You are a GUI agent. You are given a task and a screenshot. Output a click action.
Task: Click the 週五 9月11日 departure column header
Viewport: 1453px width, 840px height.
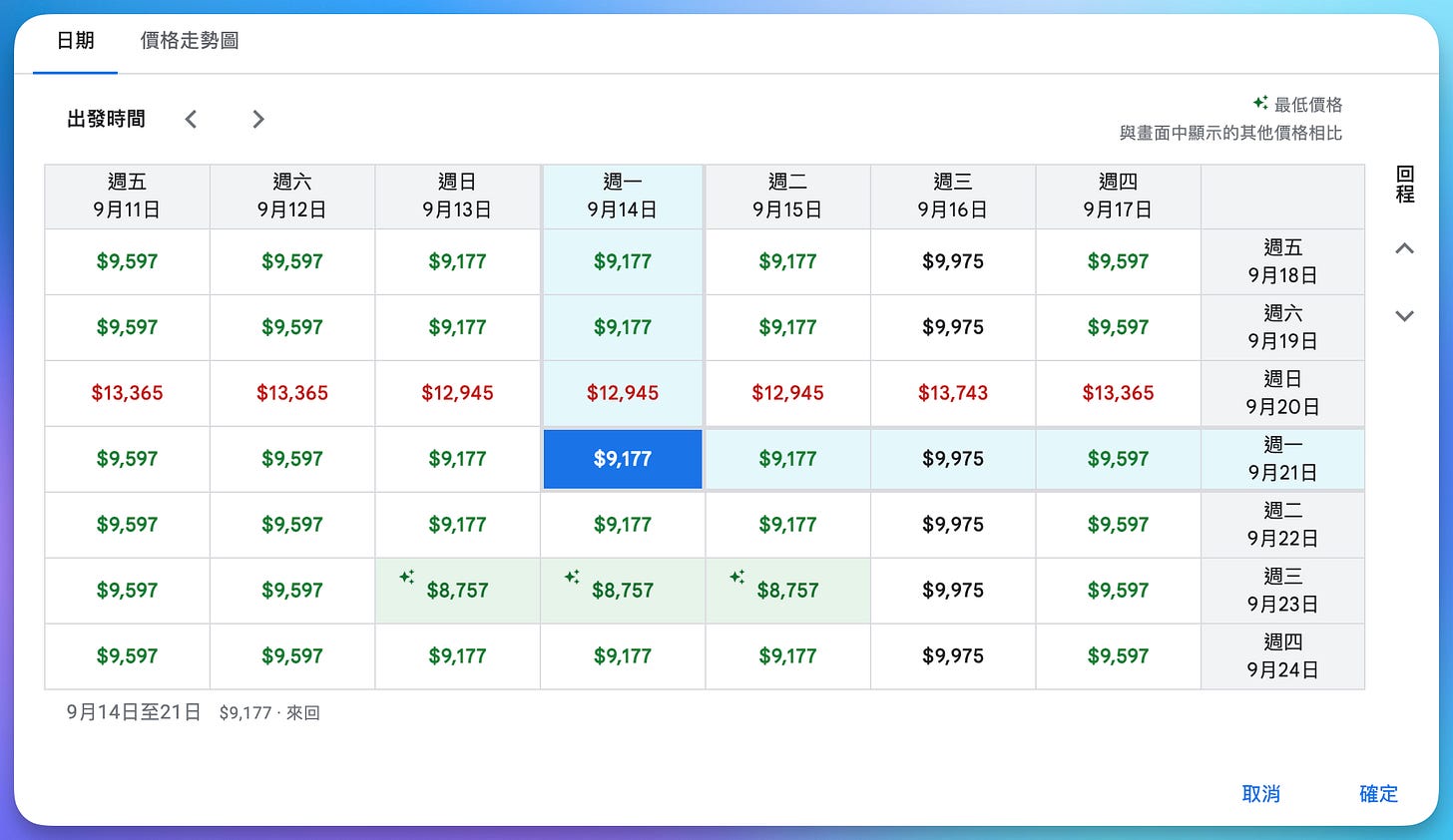[128, 197]
